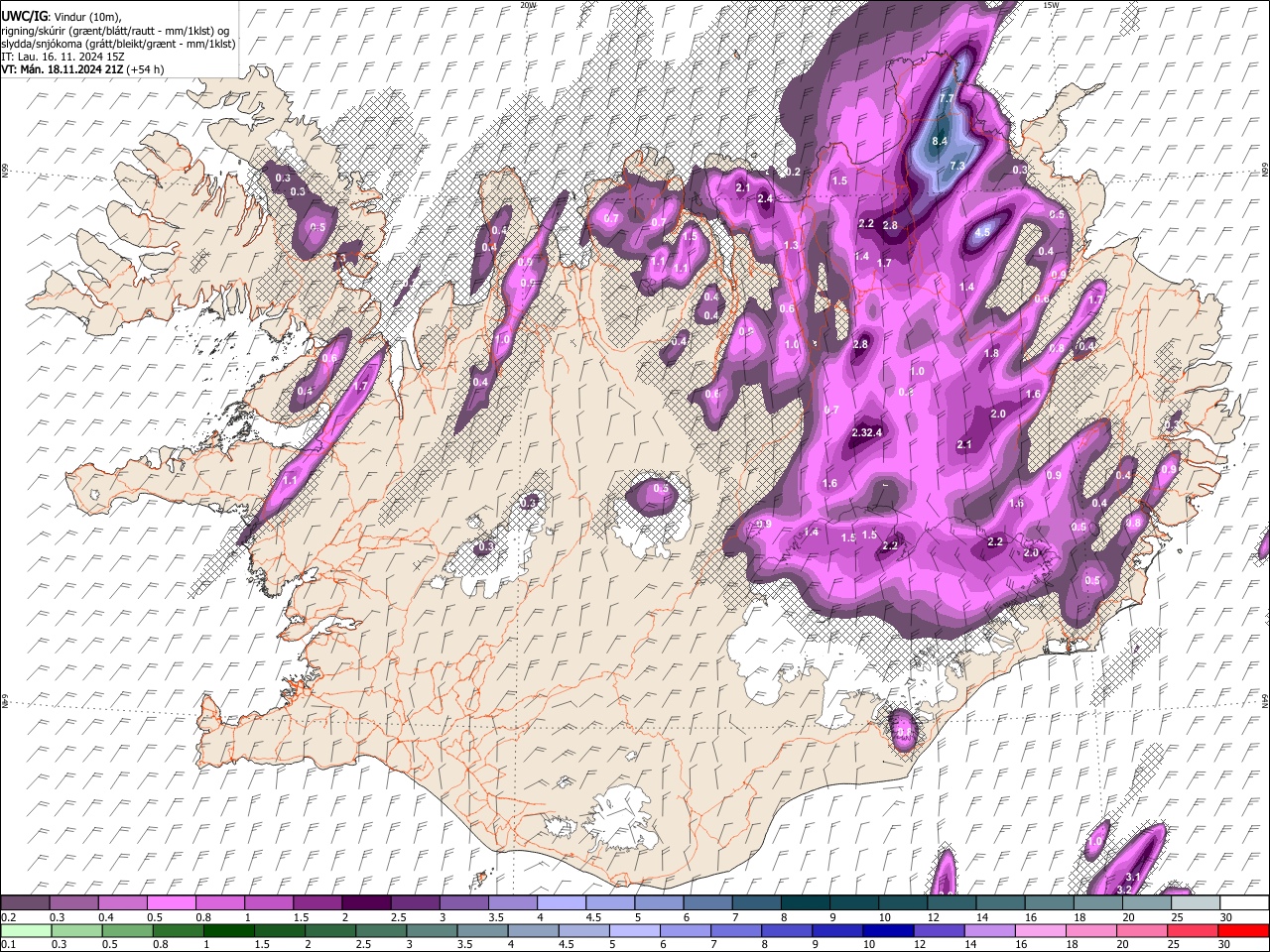Click the 20W longitude label
This screenshot has height=952, width=1270.
[528, 5]
